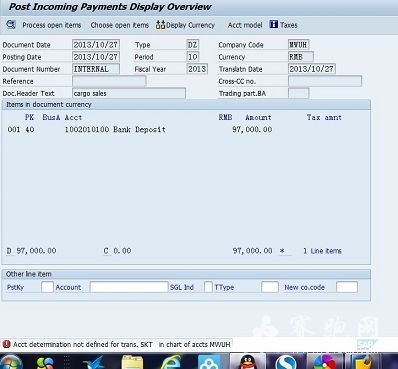This screenshot has height=369, width=398.
Task: Click the Trading part.BA field
Action: [x=298, y=93]
